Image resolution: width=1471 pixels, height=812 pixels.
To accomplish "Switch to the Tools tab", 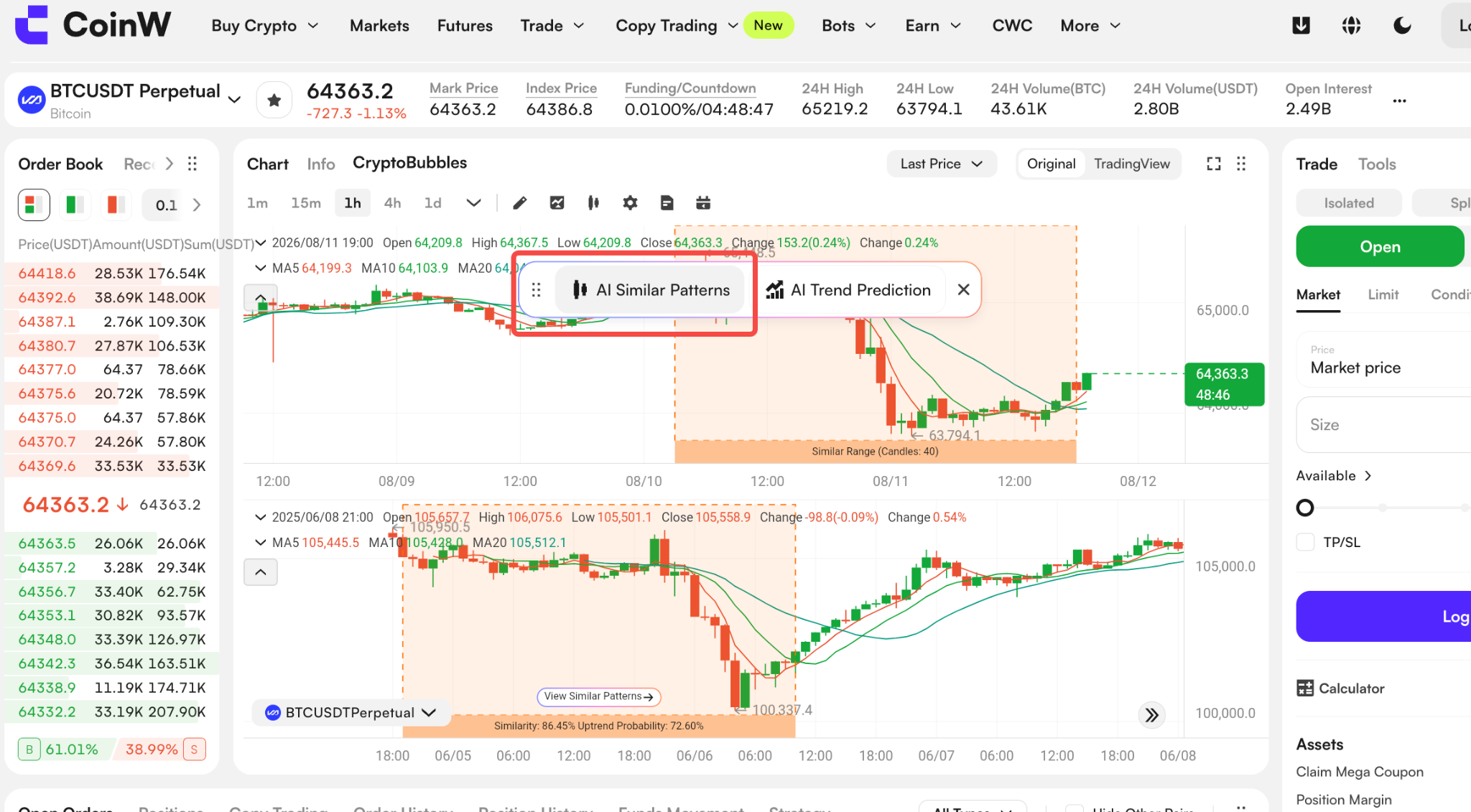I will click(x=1377, y=164).
